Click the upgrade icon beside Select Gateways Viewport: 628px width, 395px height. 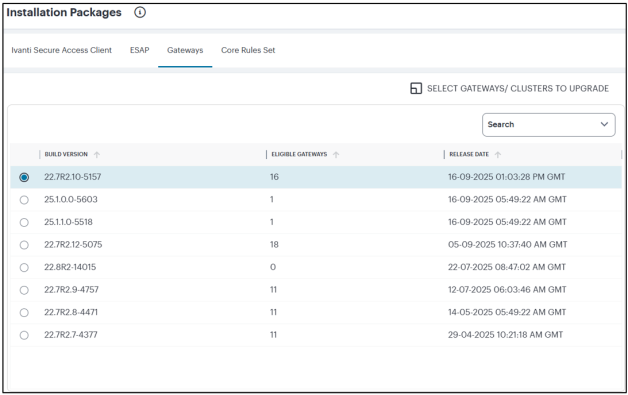416,88
